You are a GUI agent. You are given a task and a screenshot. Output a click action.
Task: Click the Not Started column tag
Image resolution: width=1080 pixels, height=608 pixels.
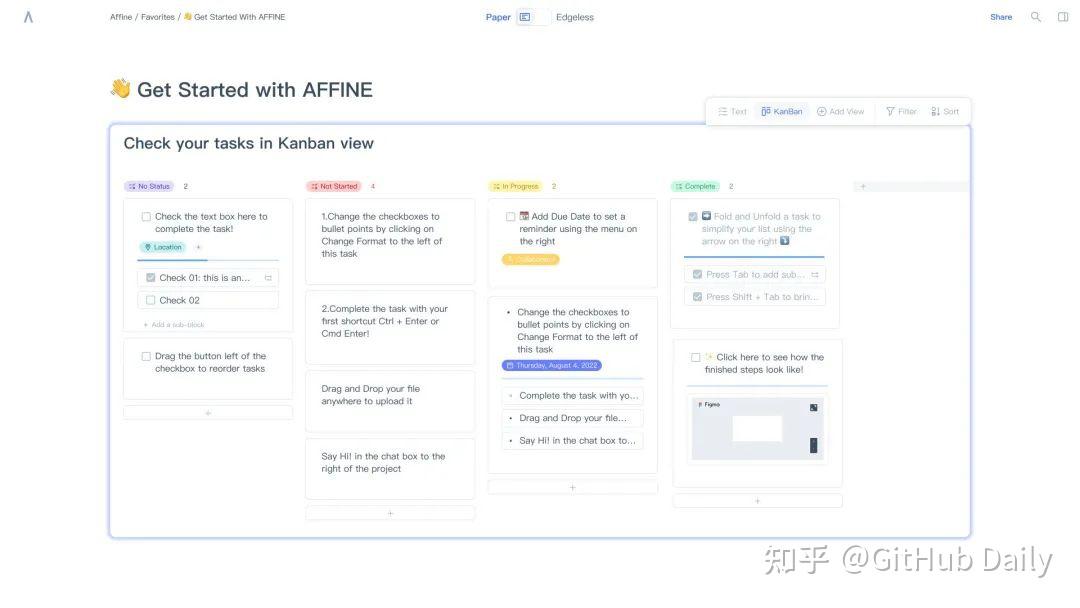pyautogui.click(x=333, y=187)
